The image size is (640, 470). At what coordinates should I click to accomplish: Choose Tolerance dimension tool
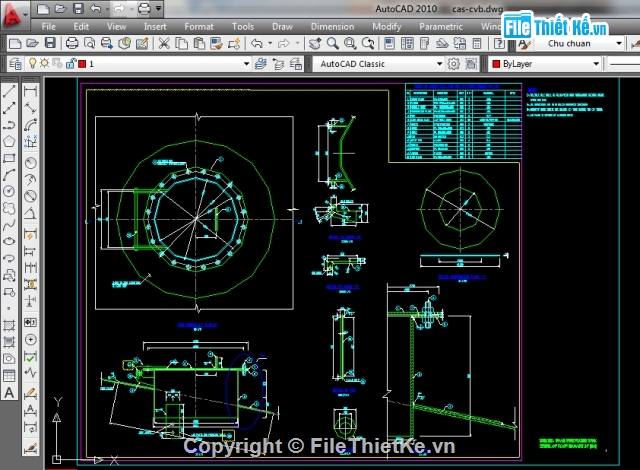[30, 322]
